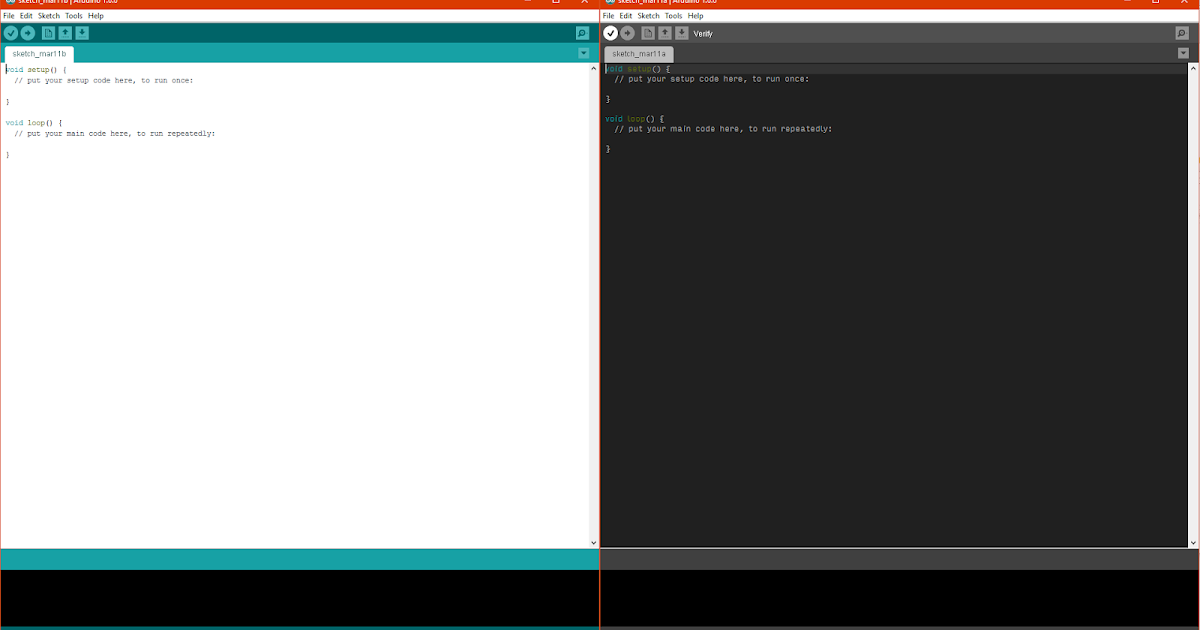This screenshot has height=630, width=1200.
Task: Save the sketch in the dark window
Action: (682, 32)
